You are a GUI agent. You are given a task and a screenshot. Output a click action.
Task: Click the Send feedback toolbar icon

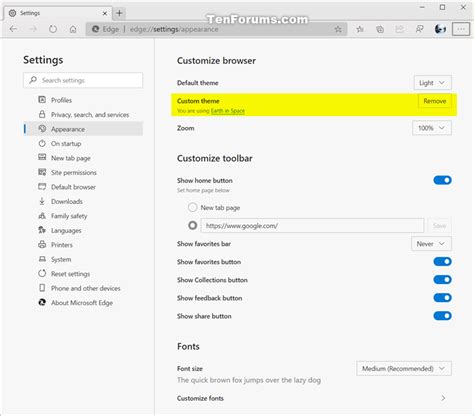click(419, 29)
